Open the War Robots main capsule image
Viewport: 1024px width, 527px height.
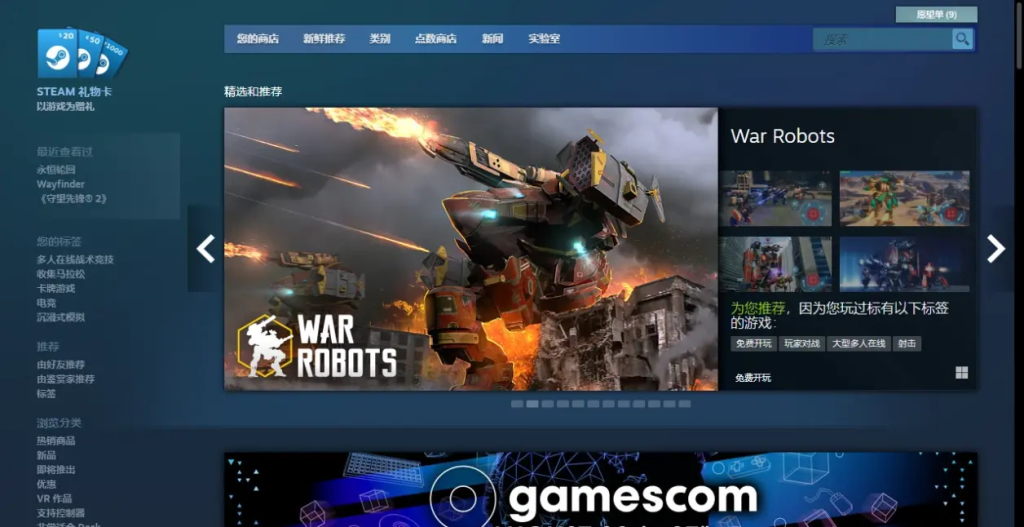coord(471,249)
